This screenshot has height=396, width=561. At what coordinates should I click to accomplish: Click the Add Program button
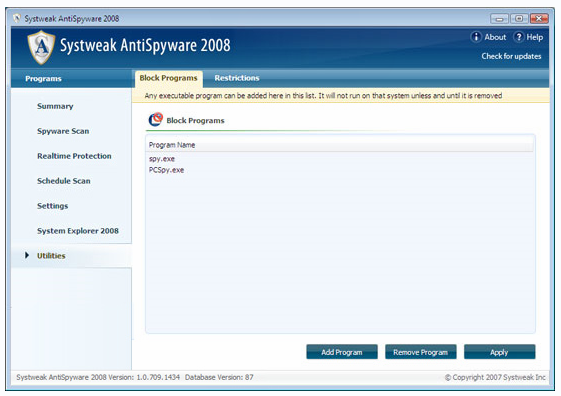pos(342,352)
